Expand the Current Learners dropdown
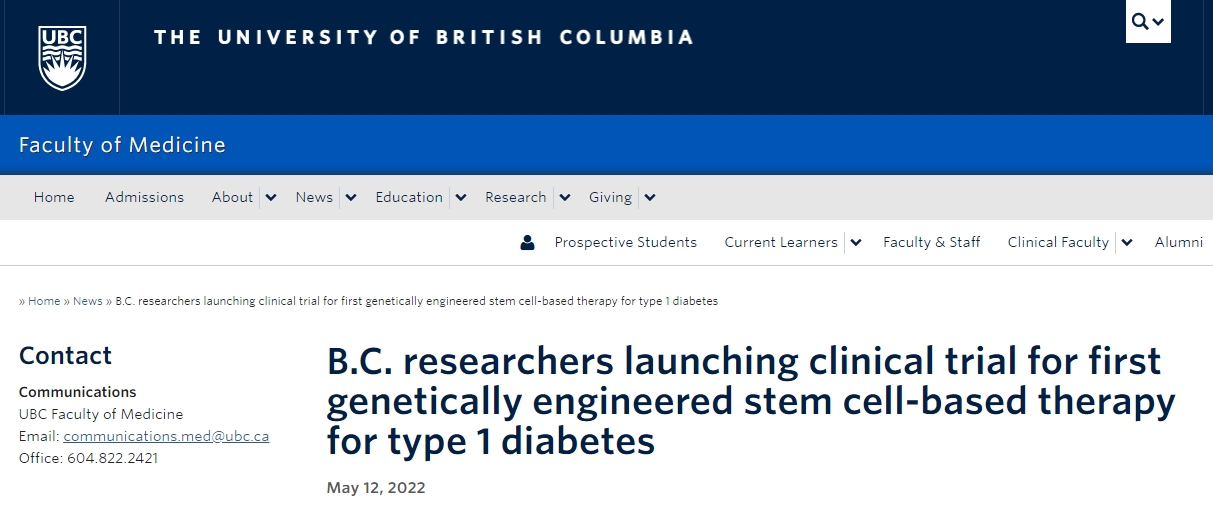This screenshot has height=520, width=1213. 855,242
